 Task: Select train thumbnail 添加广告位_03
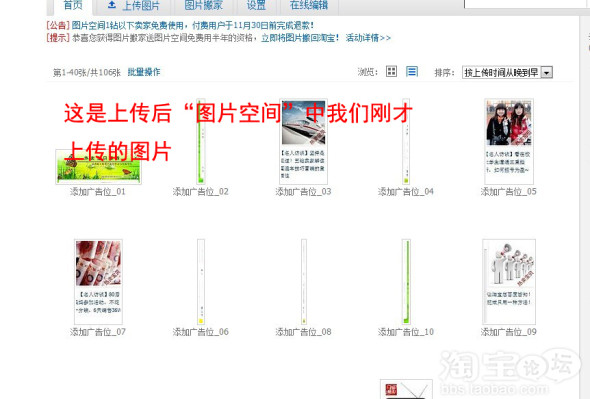304,142
